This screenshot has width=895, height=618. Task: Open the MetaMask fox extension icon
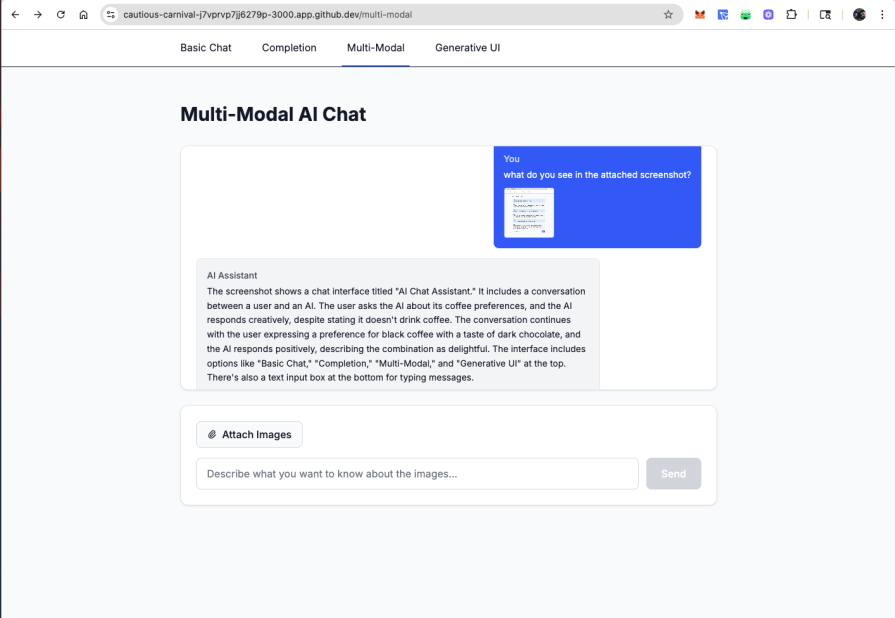click(x=700, y=15)
